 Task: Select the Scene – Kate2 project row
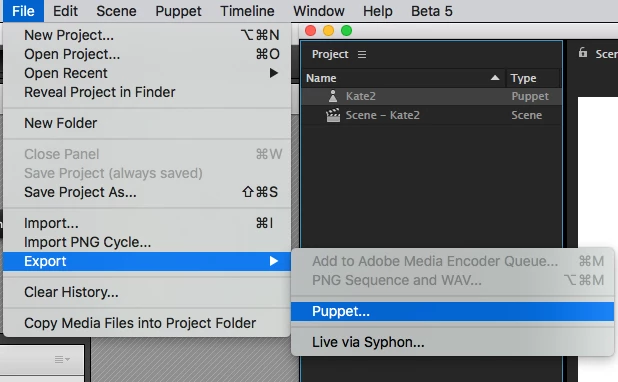pos(432,115)
